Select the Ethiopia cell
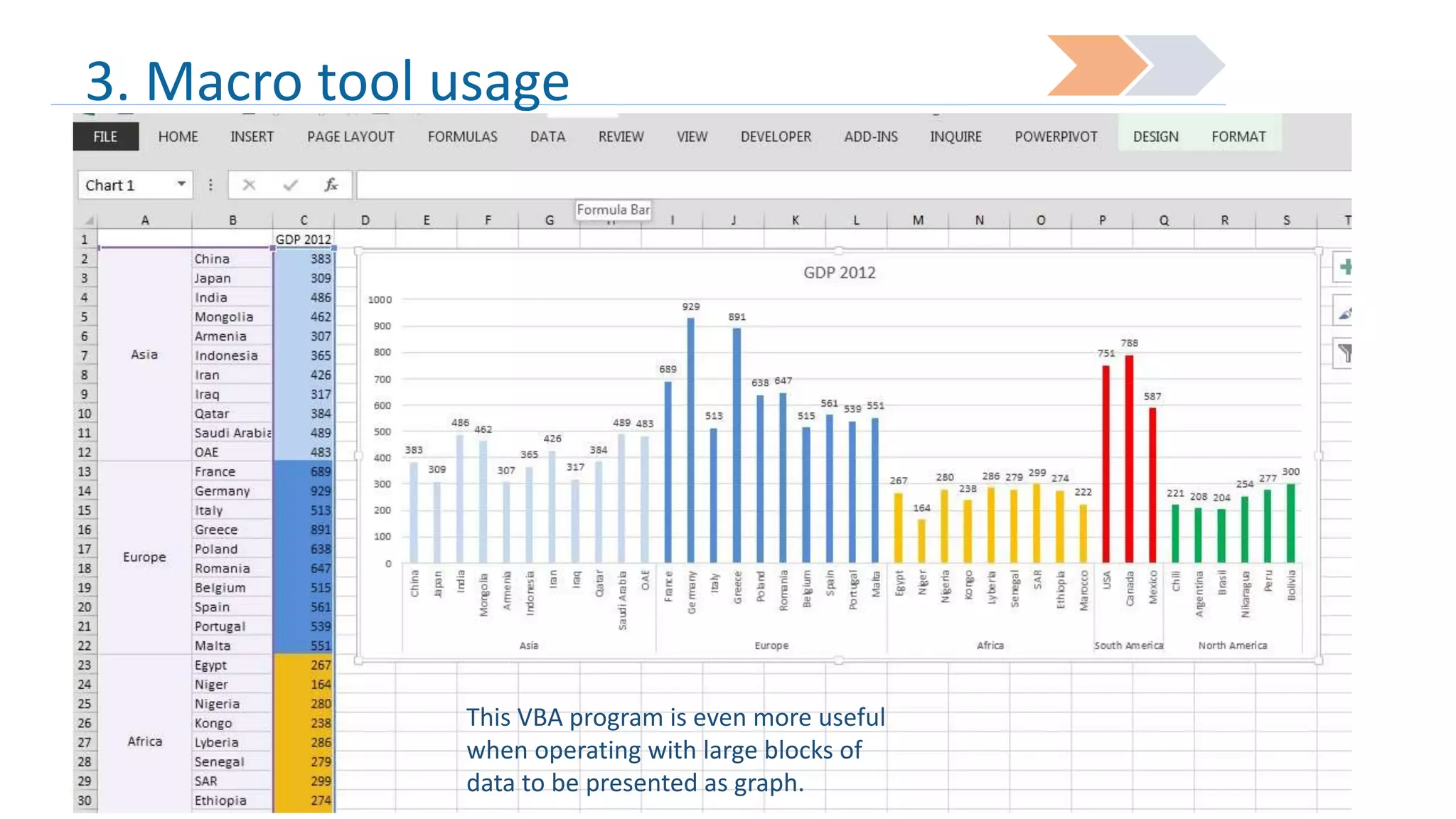The width and height of the screenshot is (1456, 819). (232, 801)
